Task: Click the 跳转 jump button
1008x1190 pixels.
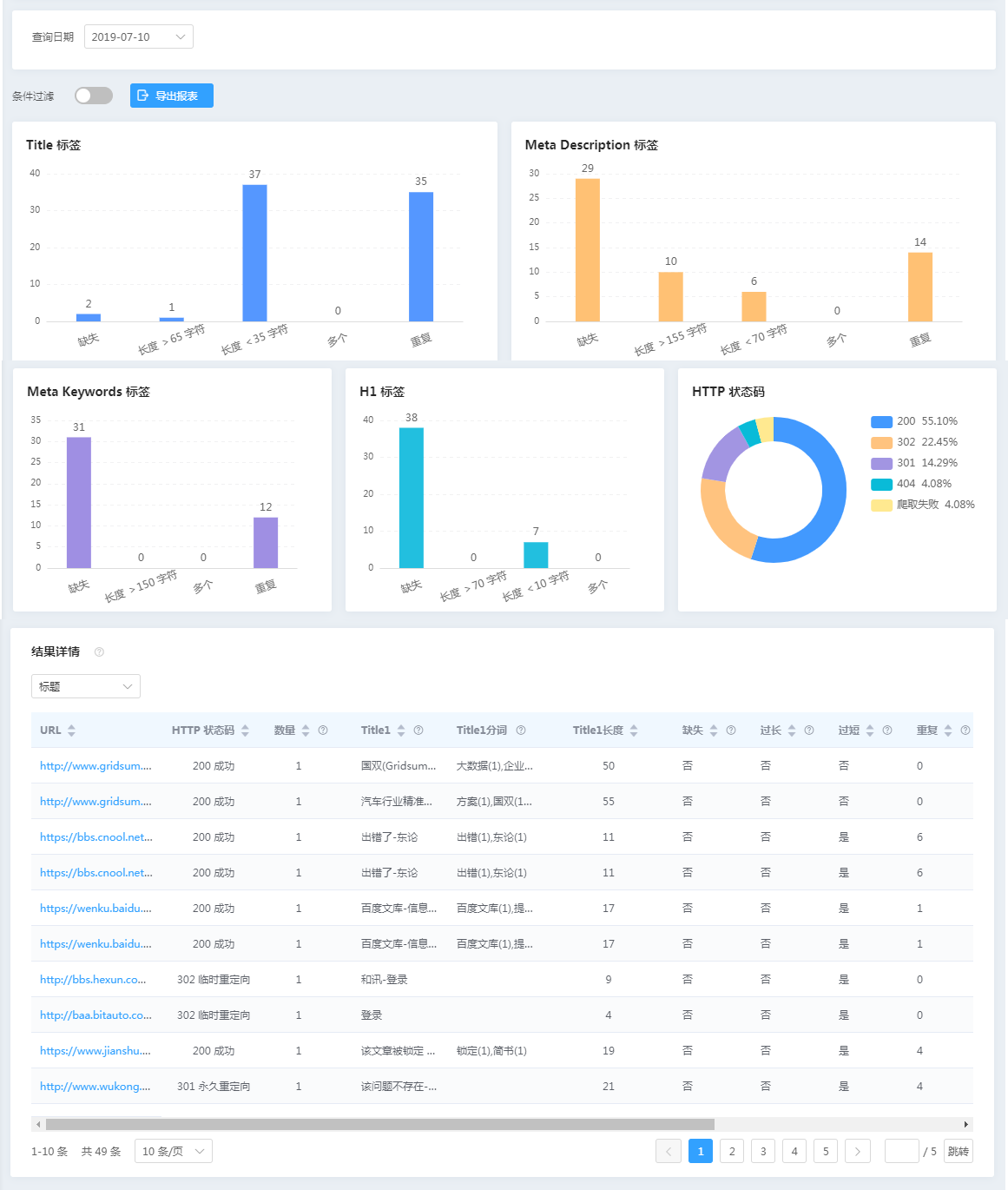Action: [959, 1151]
